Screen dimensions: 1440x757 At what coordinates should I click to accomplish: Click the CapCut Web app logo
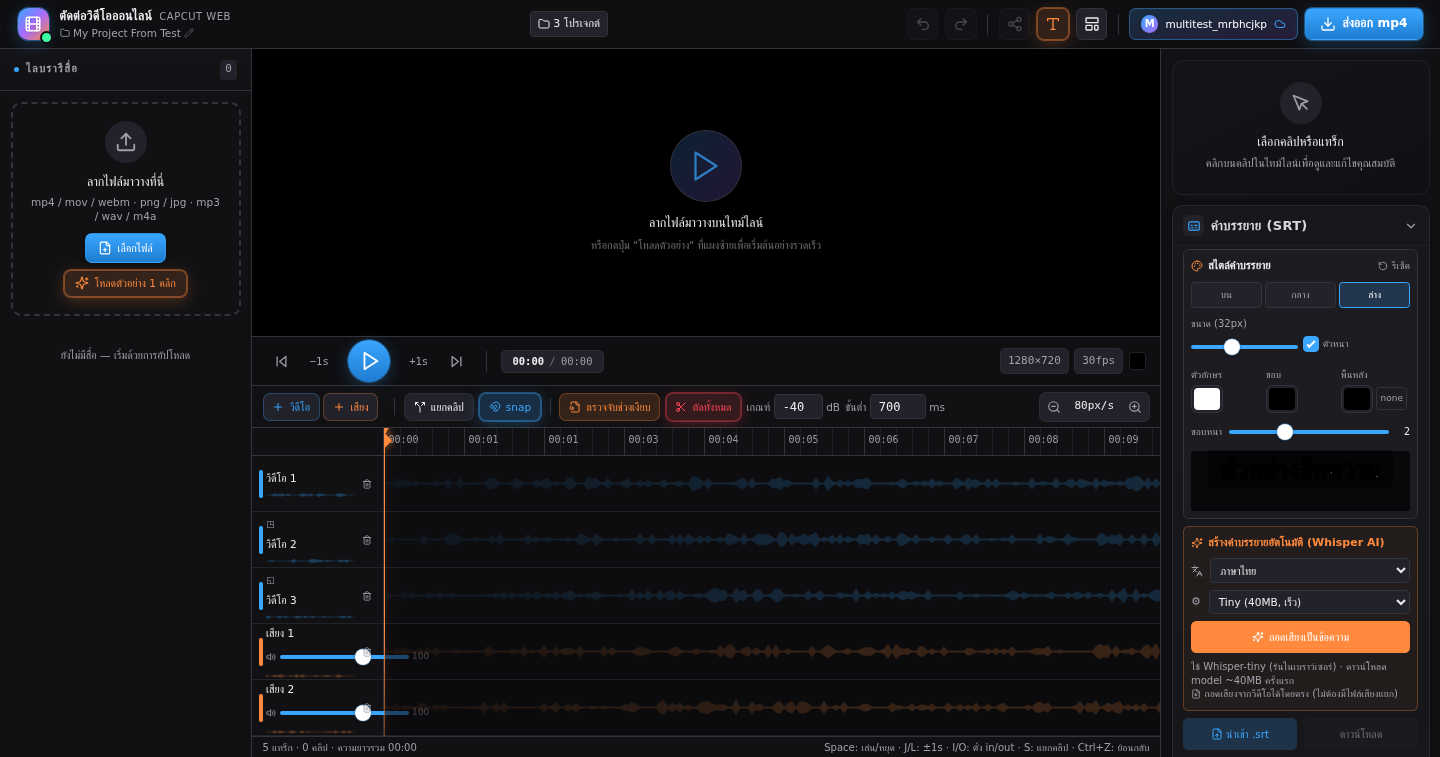tap(33, 24)
